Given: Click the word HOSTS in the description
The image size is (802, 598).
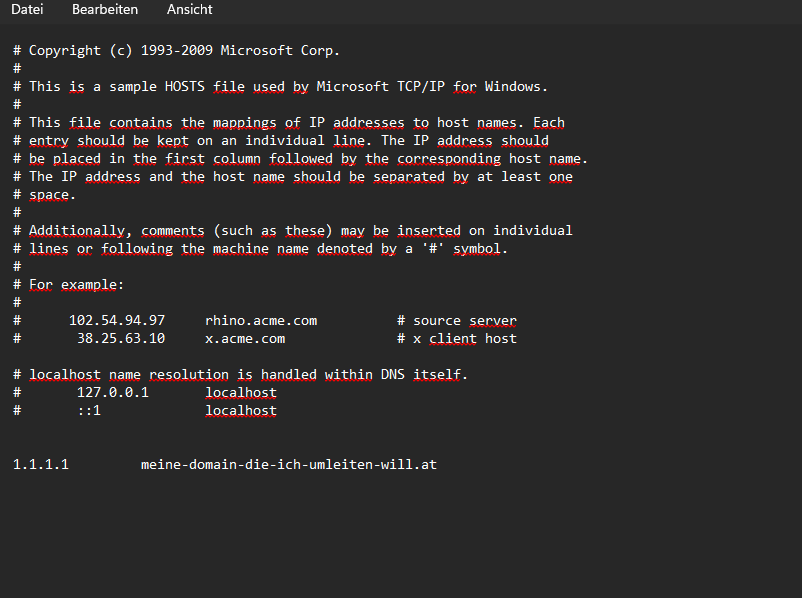Looking at the screenshot, I should click(x=184, y=86).
